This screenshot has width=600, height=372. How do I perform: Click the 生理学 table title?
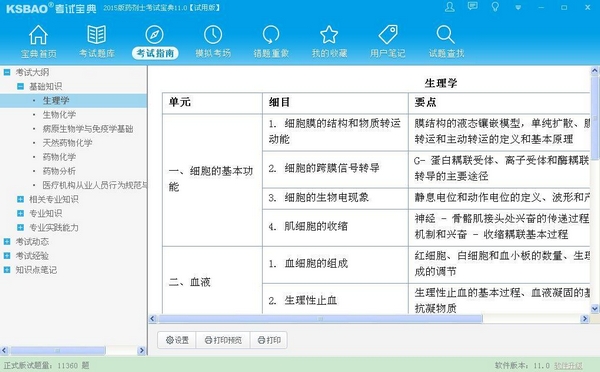tap(440, 83)
